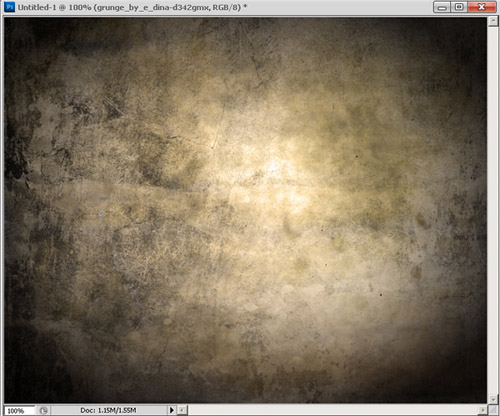This screenshot has height=416, width=500.
Task: Open the status bar options arrow menu
Action: click(172, 410)
